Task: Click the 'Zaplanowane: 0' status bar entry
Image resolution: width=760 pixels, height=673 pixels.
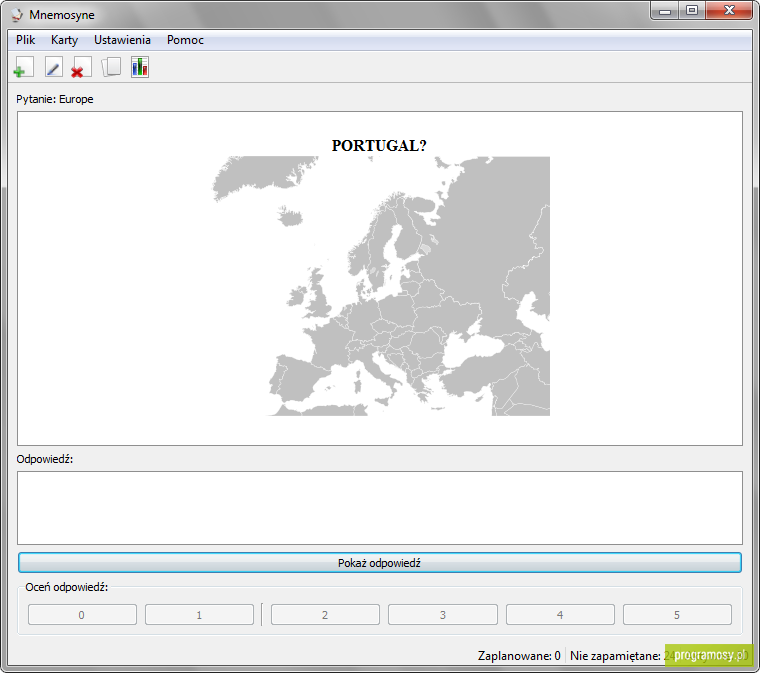Action: 519,656
